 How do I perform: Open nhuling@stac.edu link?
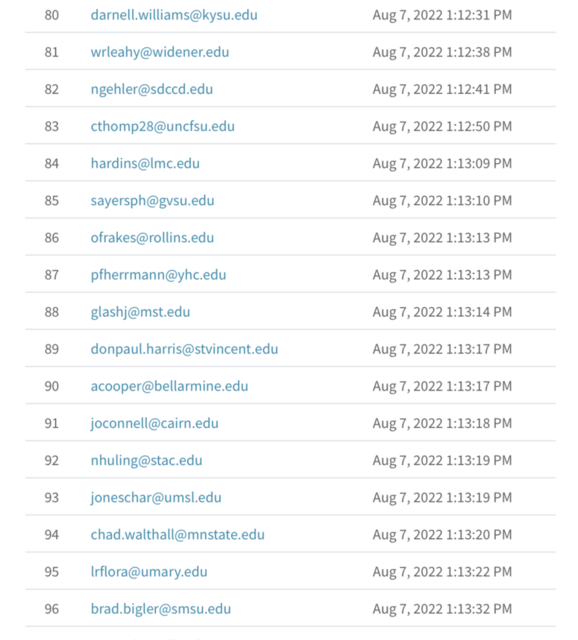pos(146,461)
